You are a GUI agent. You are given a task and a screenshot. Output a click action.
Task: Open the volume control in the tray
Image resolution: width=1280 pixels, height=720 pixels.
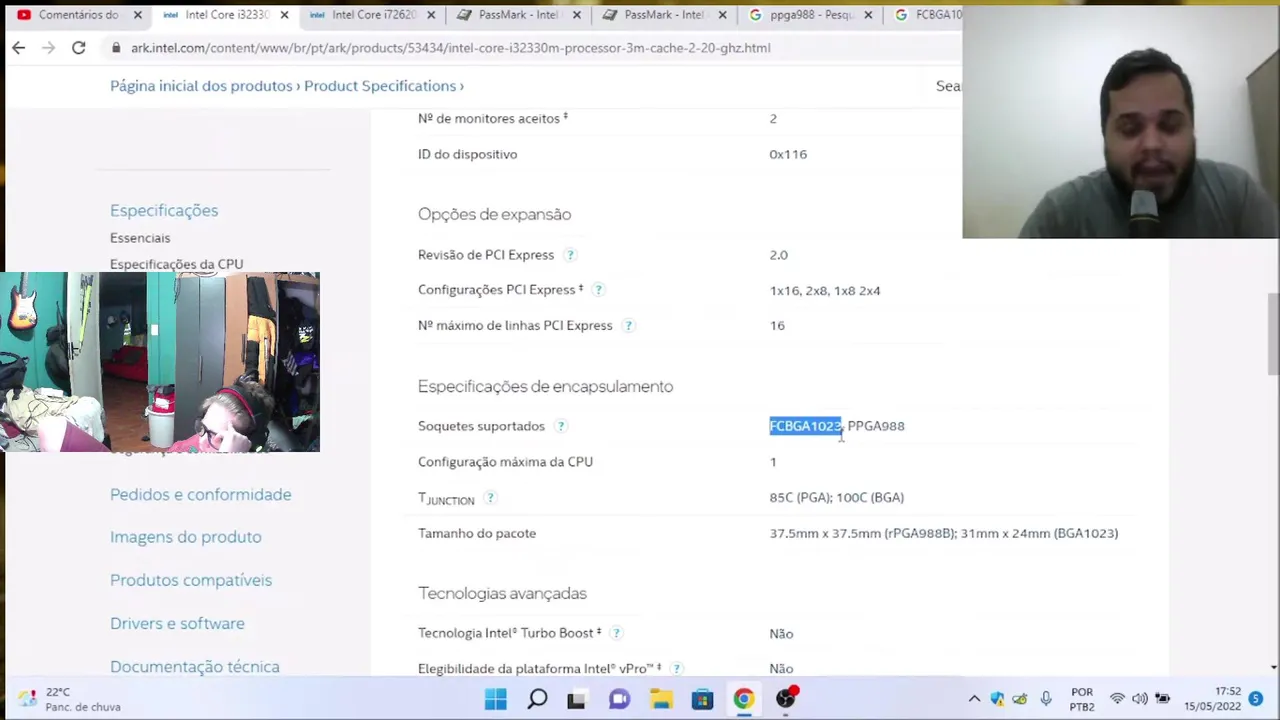[1139, 699]
